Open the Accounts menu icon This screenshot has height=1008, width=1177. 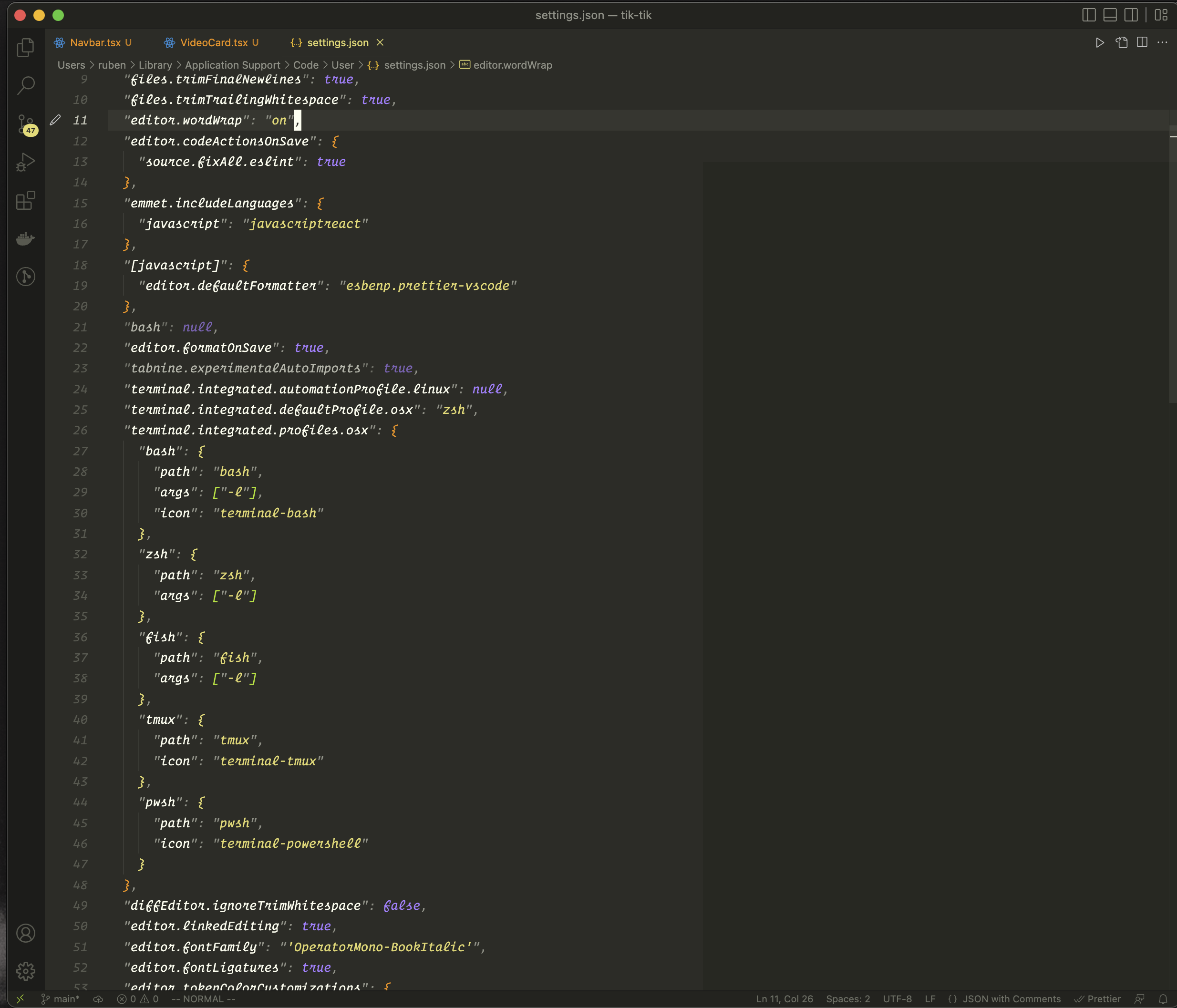coord(26,933)
